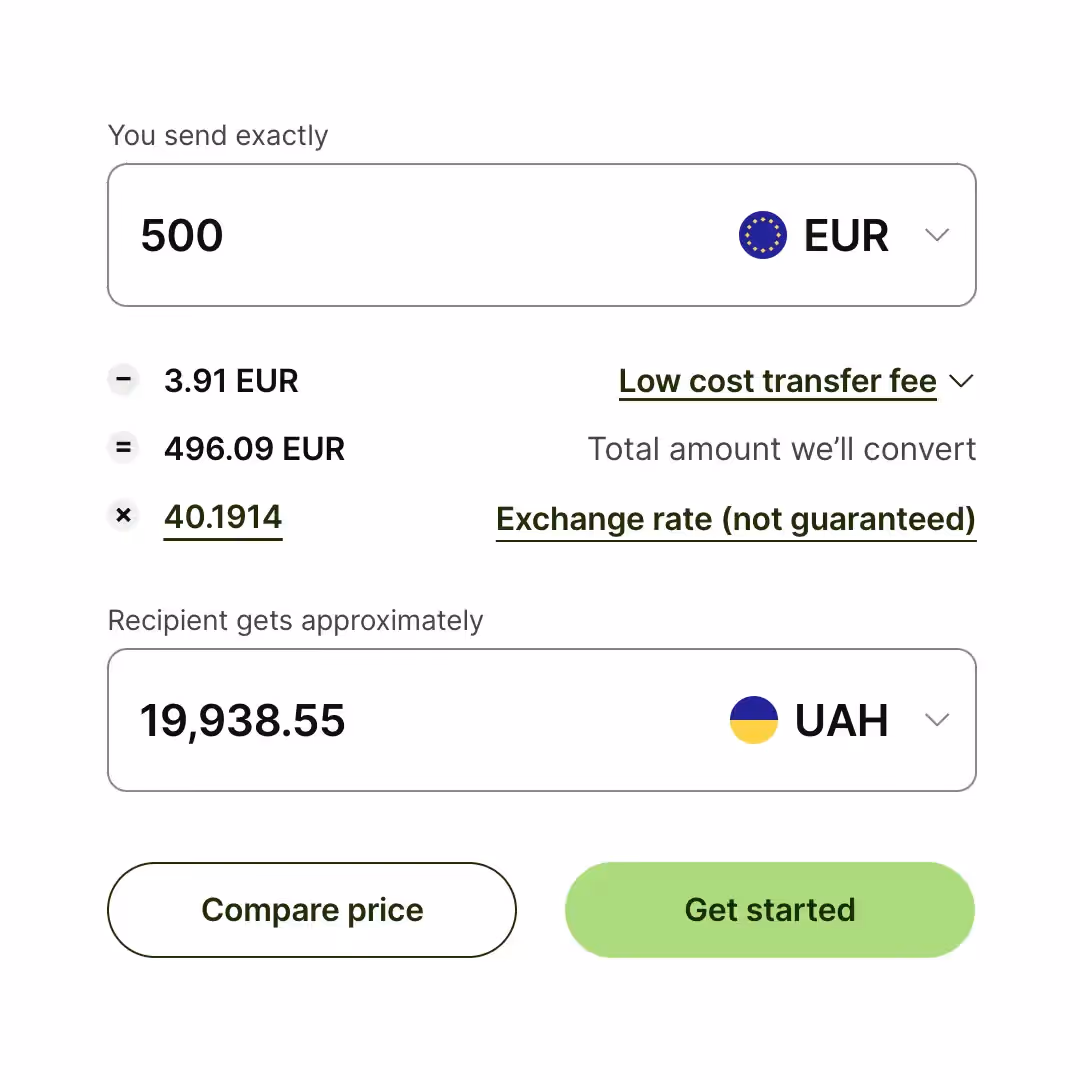Image resolution: width=1080 pixels, height=1080 pixels.
Task: Click the multiply icon beside the exchange rate
Action: (x=123, y=516)
